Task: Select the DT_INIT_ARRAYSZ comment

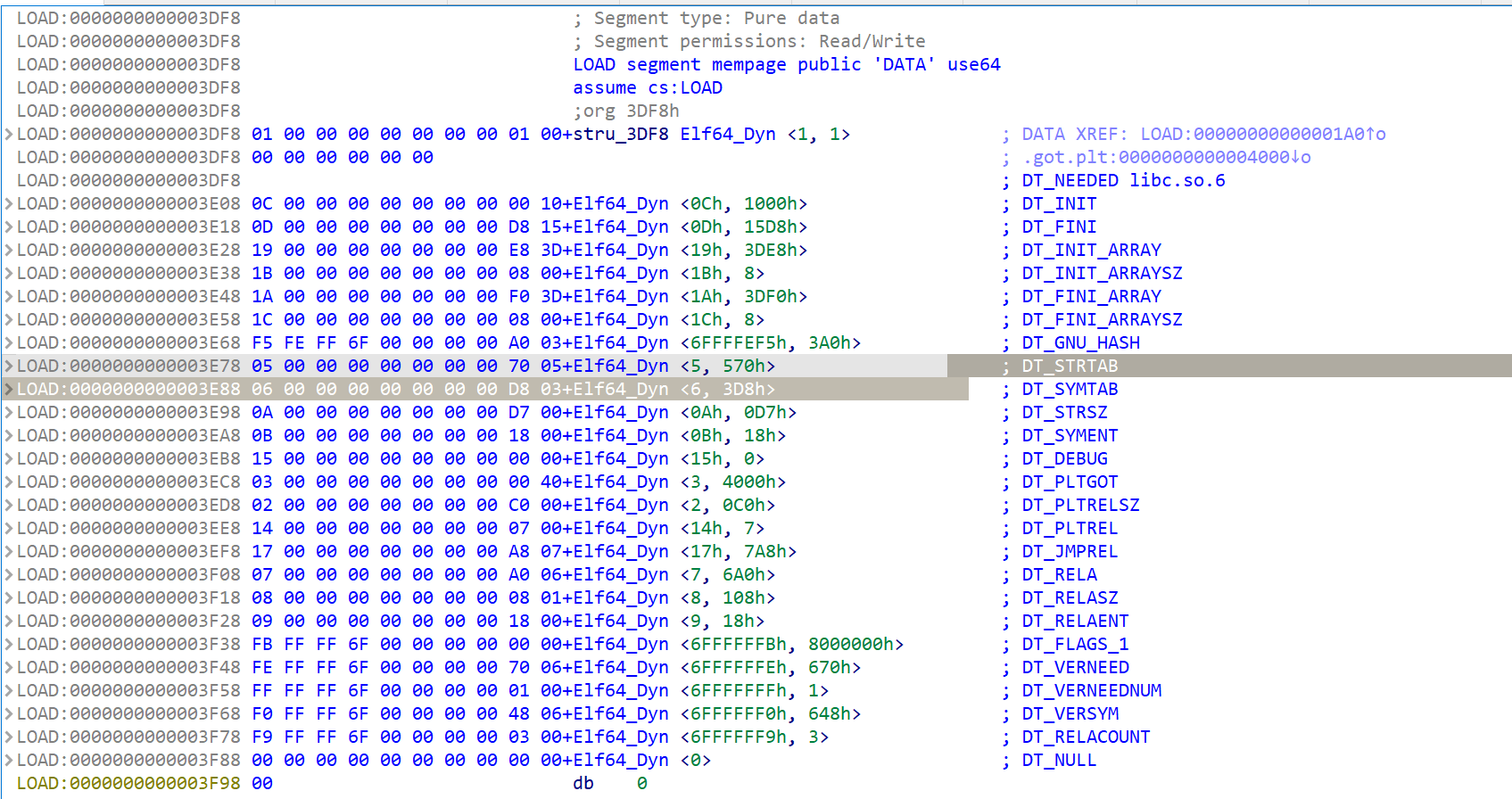Action: (1102, 273)
